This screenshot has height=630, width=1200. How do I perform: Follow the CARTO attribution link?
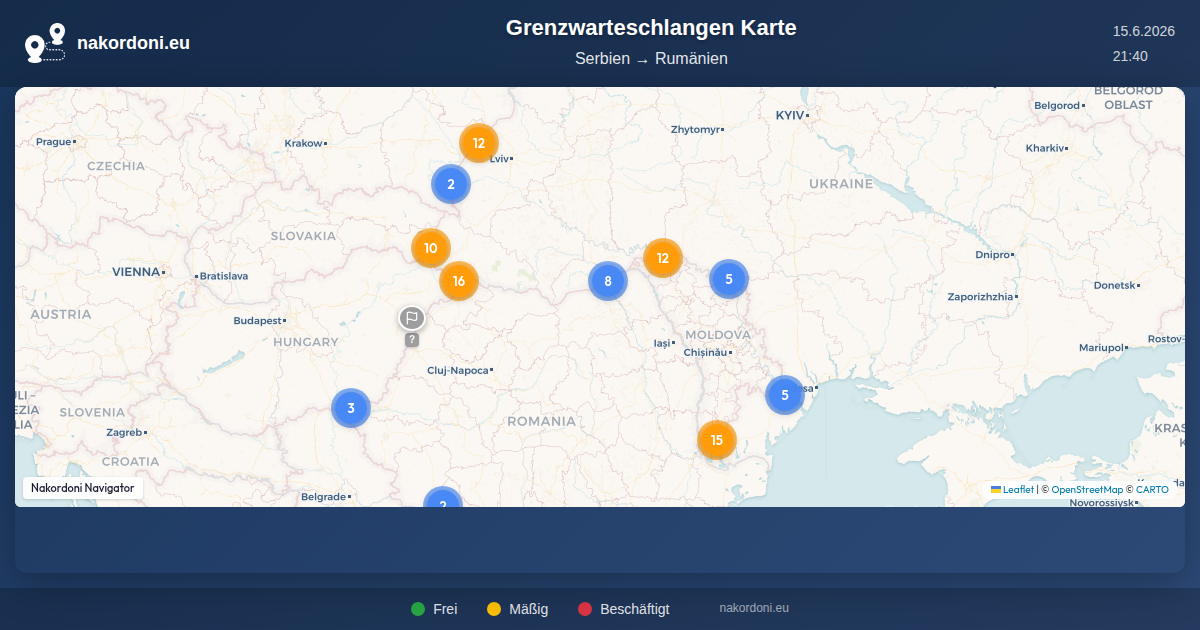[1152, 490]
